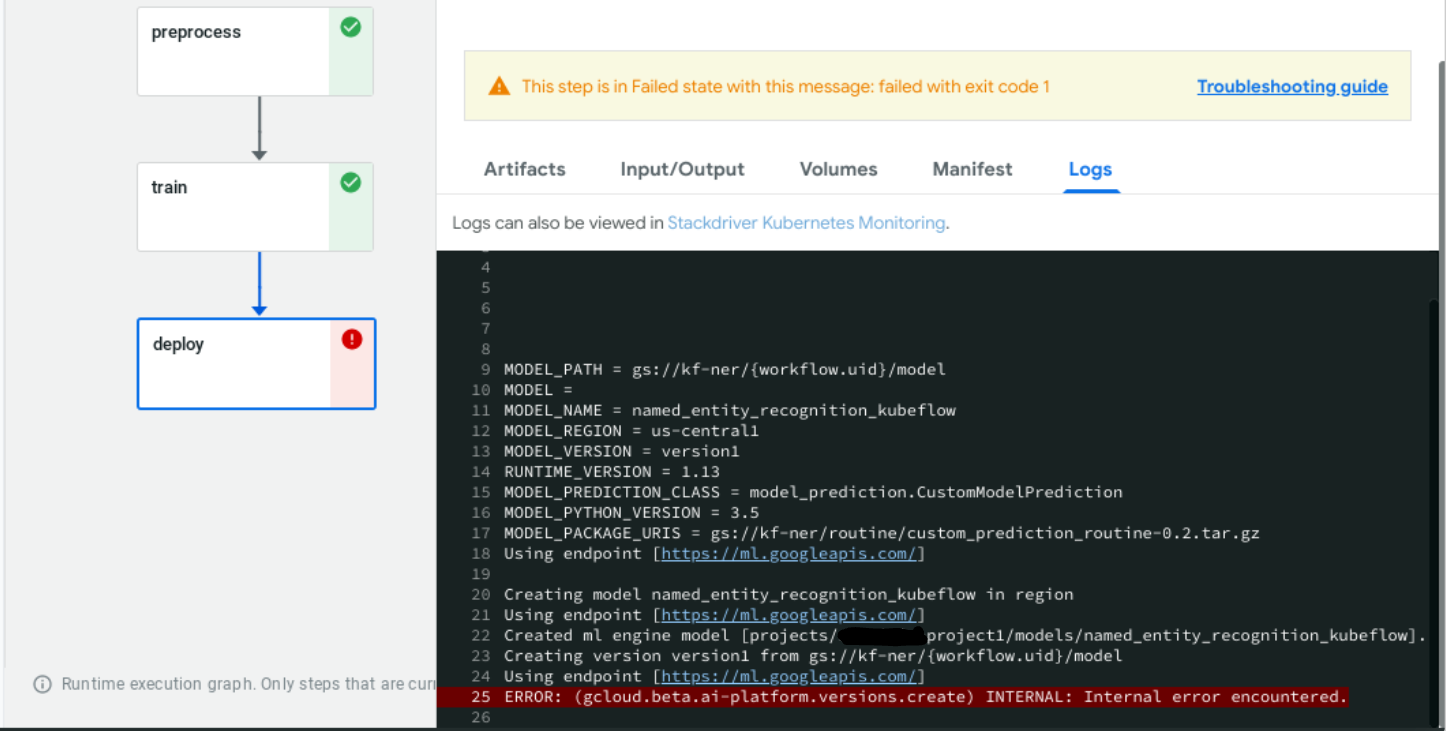Click the green success check on preprocess step
Screen dimensions: 1446x731
pos(350,27)
